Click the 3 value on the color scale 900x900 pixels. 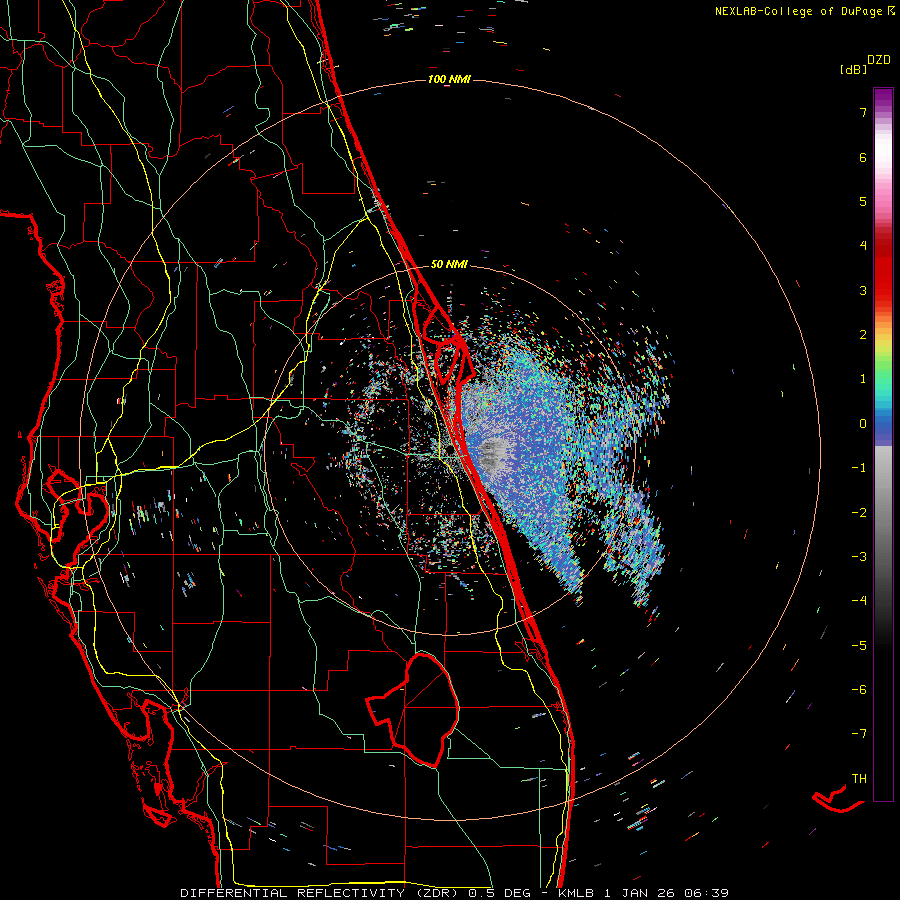pyautogui.click(x=863, y=290)
